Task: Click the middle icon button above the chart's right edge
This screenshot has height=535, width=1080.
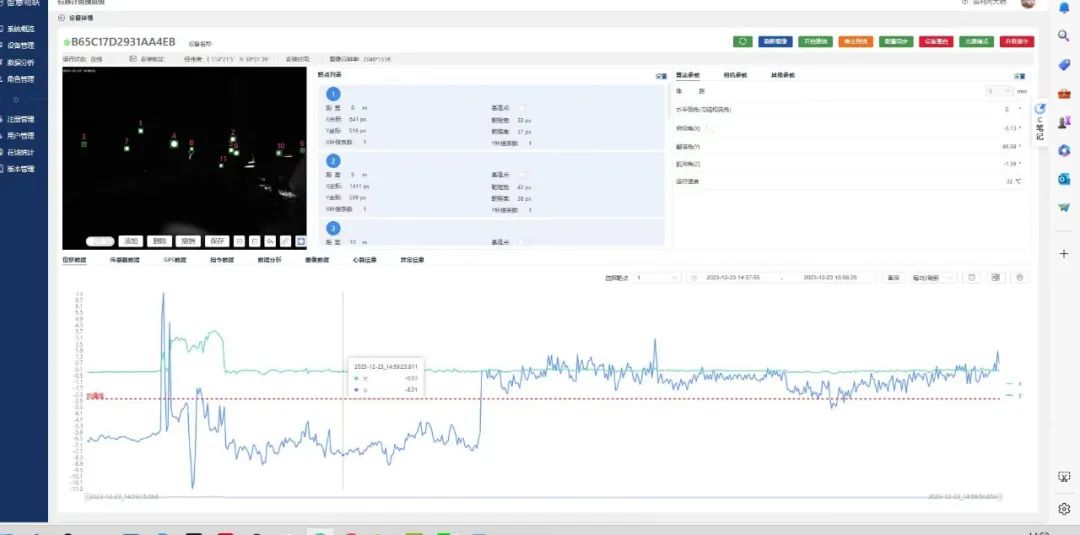Action: click(995, 277)
